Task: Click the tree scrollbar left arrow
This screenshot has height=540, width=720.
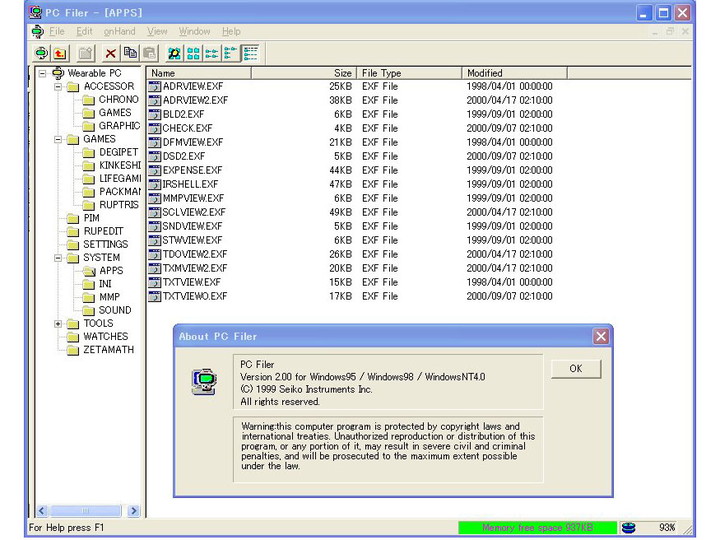Action: point(42,511)
